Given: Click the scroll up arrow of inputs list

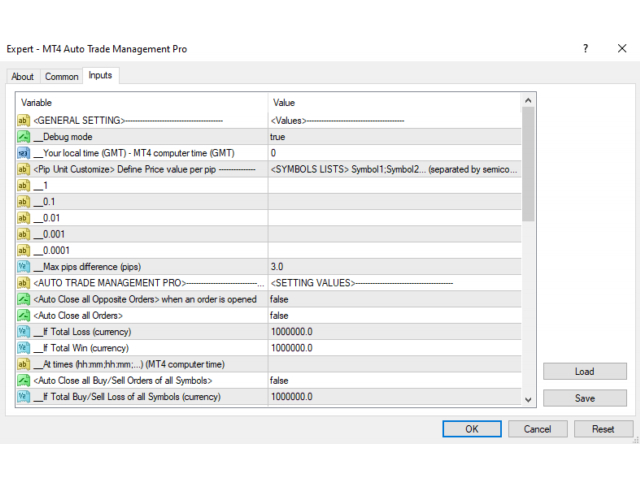Looking at the screenshot, I should tap(528, 100).
